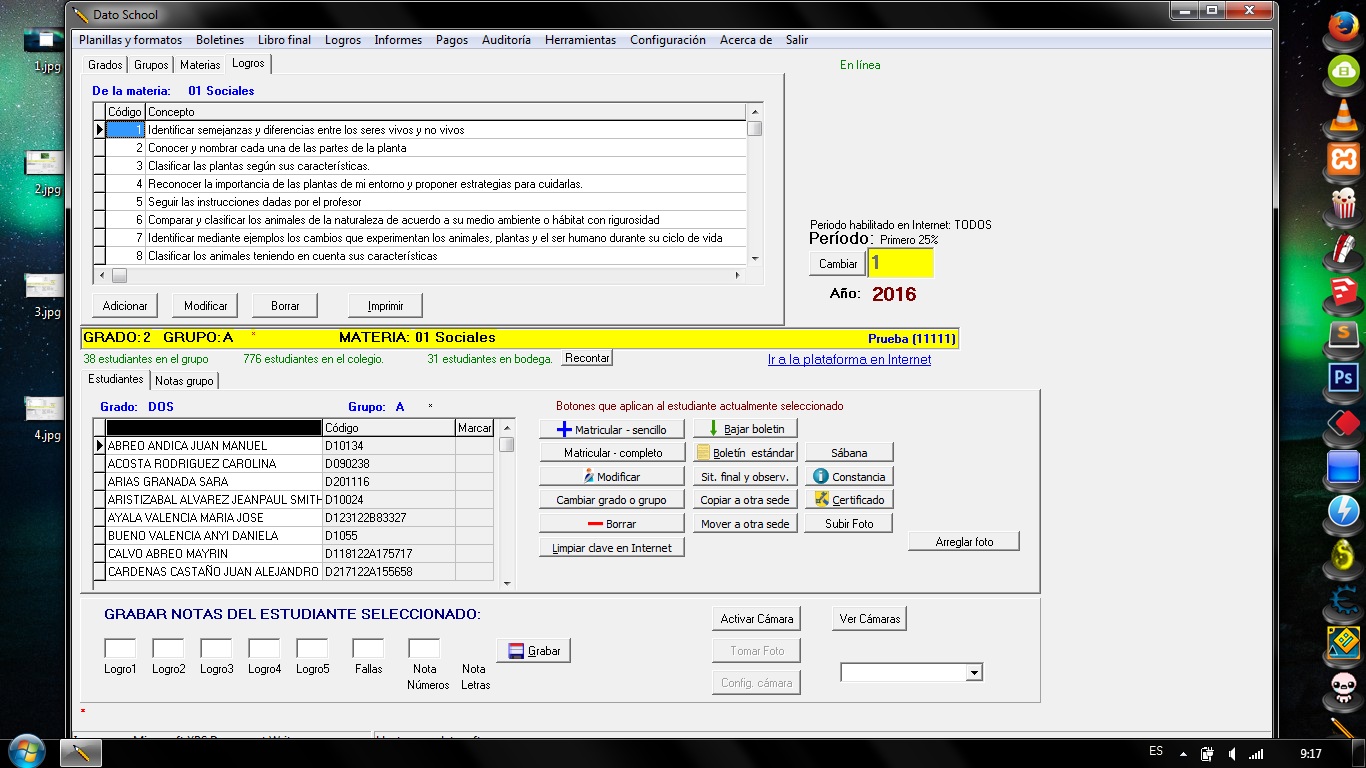Open Photoshop from the side dock
Viewport: 1366px width, 768px height.
1343,378
